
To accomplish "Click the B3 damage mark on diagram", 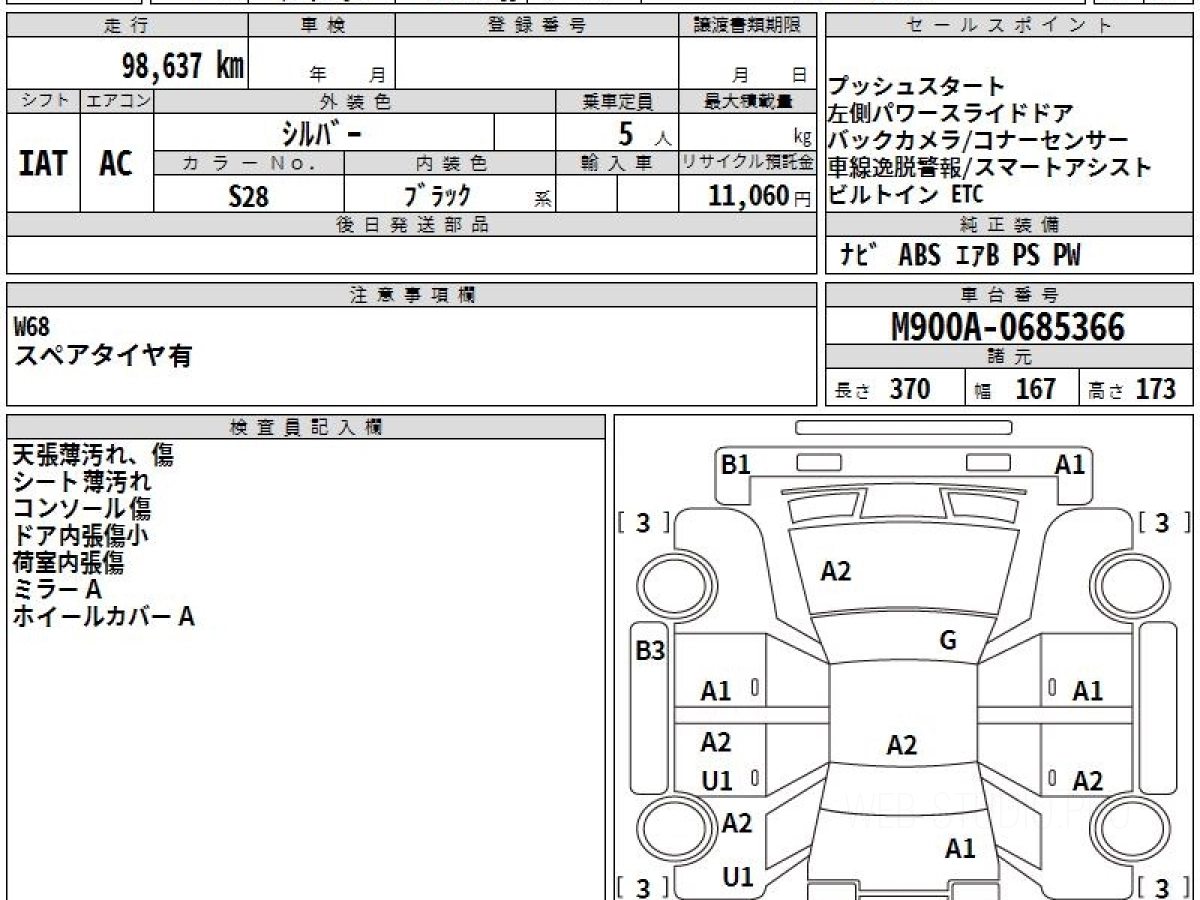I will point(651,651).
